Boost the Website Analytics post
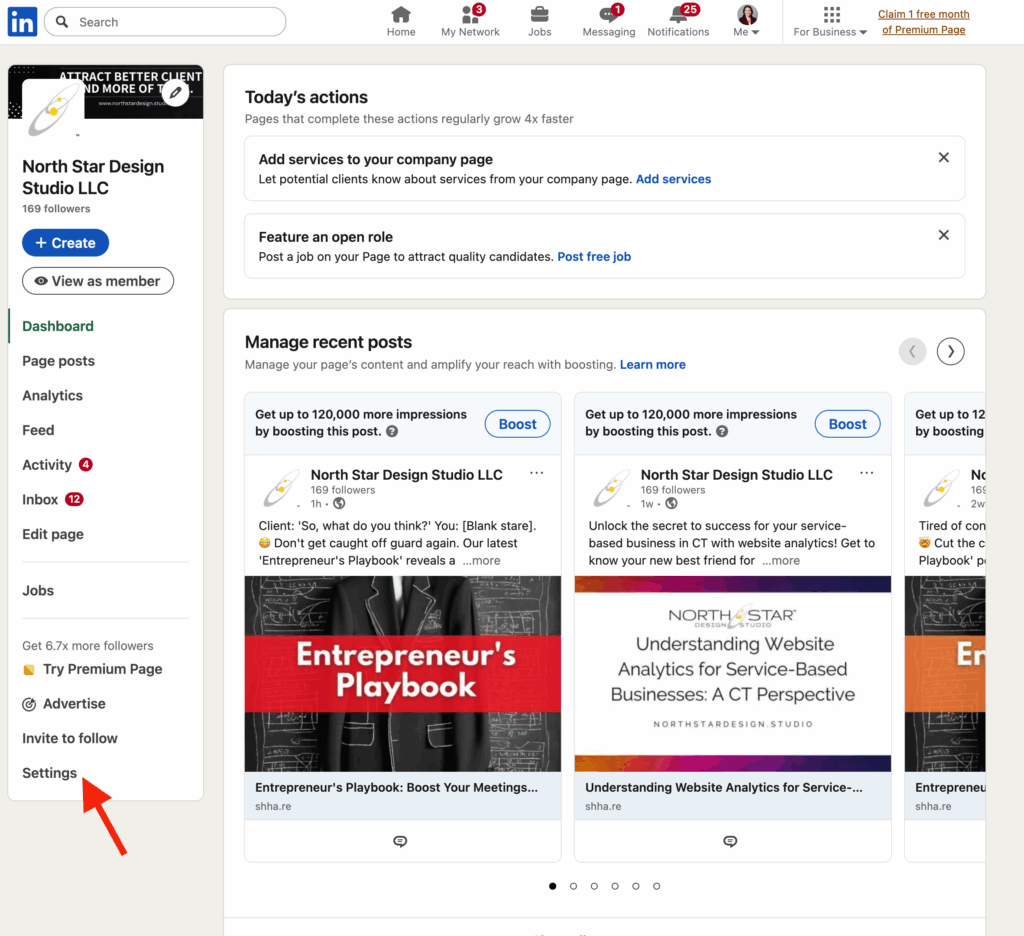Image resolution: width=1024 pixels, height=936 pixels. tap(848, 424)
